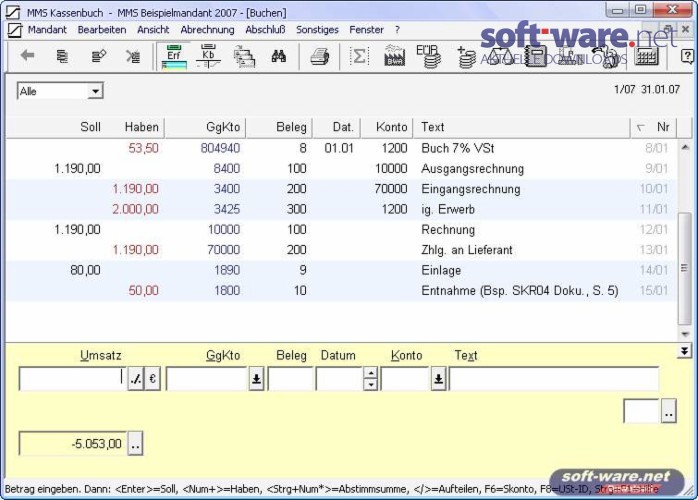
Task: Decrease the Datum spinner value
Action: point(370,385)
